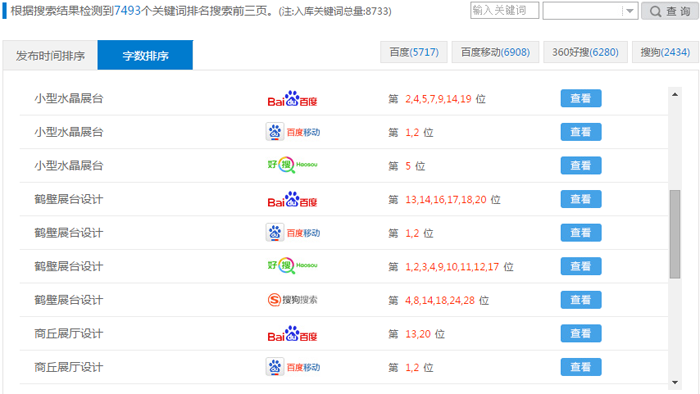Click Baidu Mobile logo in 商丘展厅设计 row
Viewport: 700px width, 394px height.
[293, 367]
